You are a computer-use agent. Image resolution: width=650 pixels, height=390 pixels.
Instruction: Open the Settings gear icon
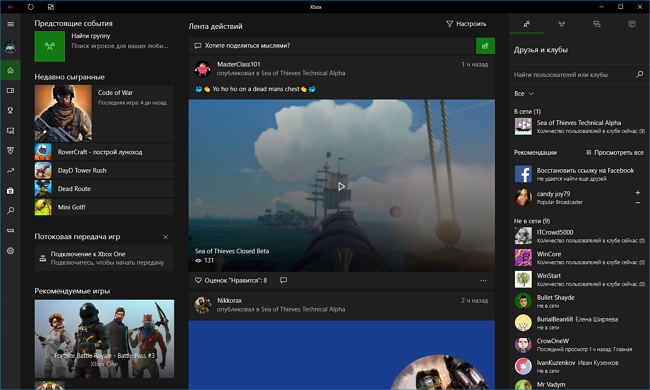[x=10, y=251]
